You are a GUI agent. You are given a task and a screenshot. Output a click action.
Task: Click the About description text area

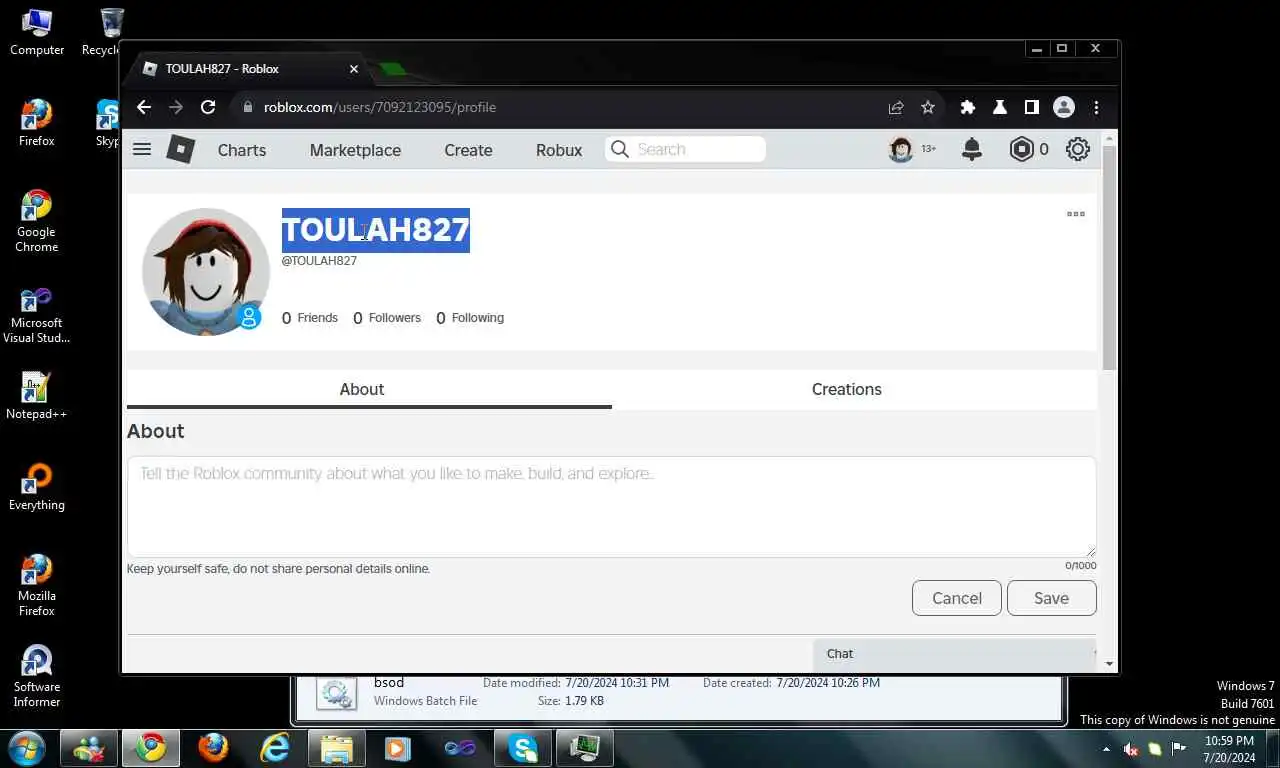[611, 507]
